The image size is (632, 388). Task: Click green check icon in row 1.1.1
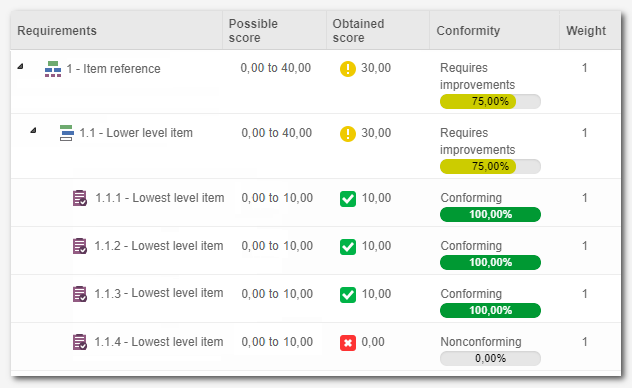[348, 199]
